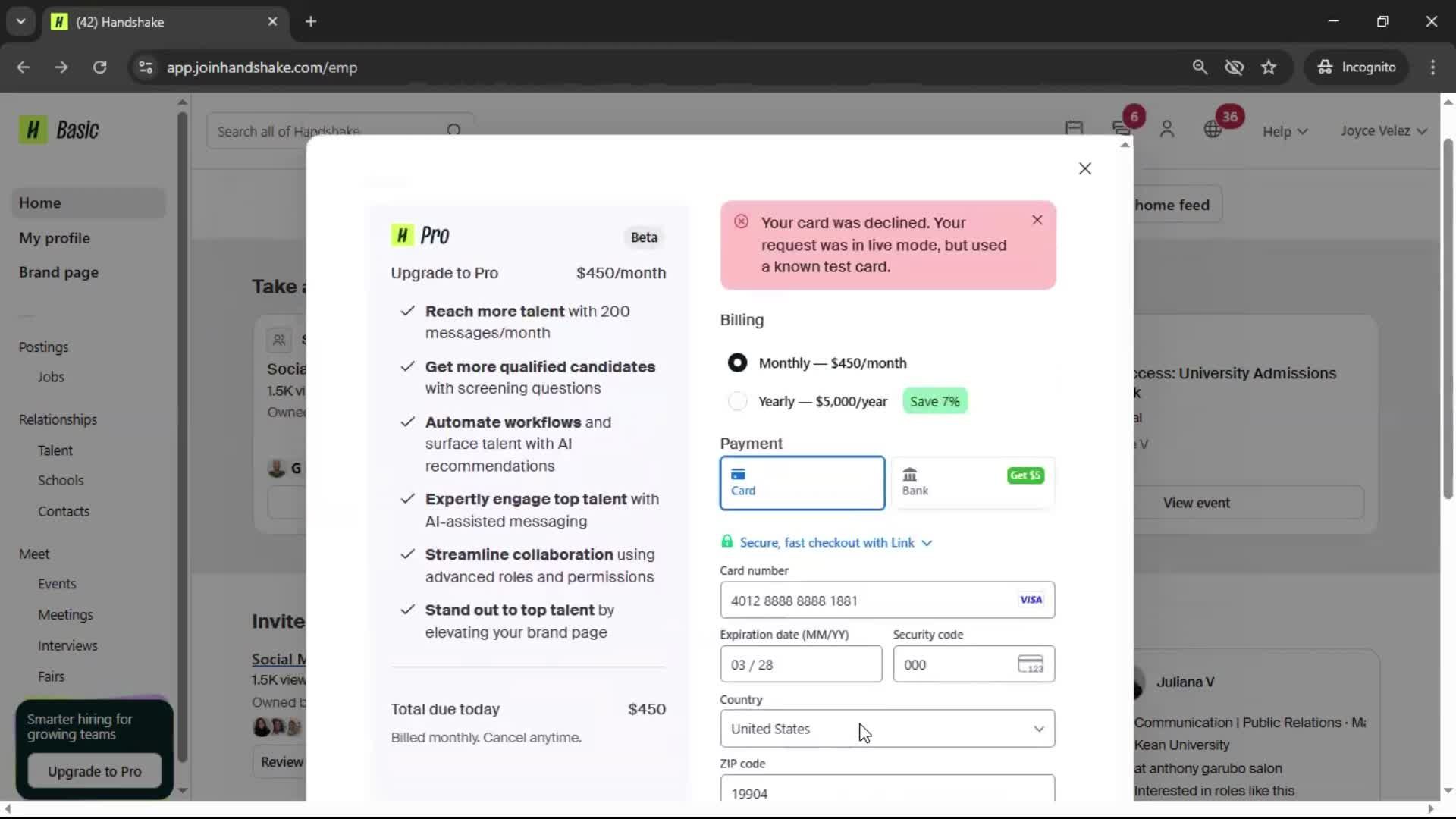Expand the Joyce Velez account menu
1456x819 pixels.
[x=1384, y=130]
